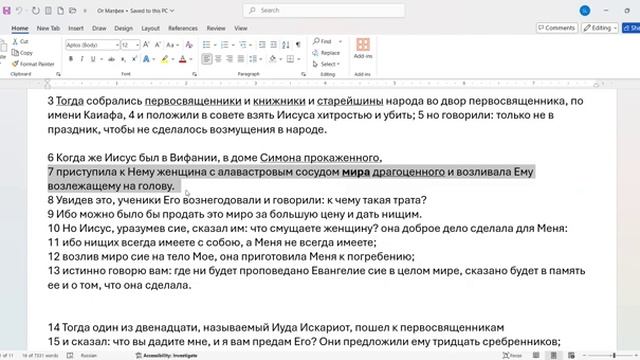Switch to Print Layout view
The image size is (640, 360).
tap(553, 356)
